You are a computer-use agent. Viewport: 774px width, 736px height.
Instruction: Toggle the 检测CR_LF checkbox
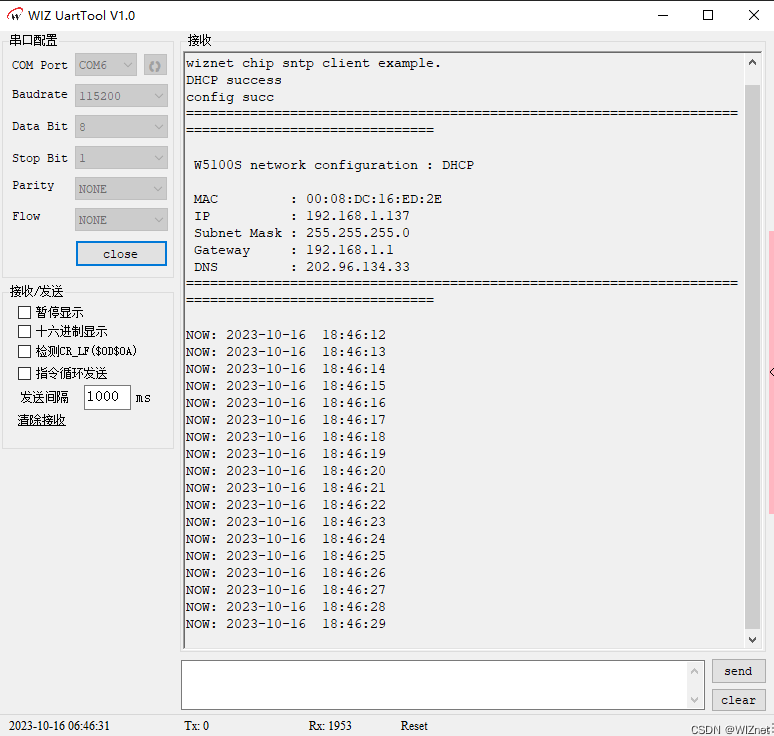24,351
